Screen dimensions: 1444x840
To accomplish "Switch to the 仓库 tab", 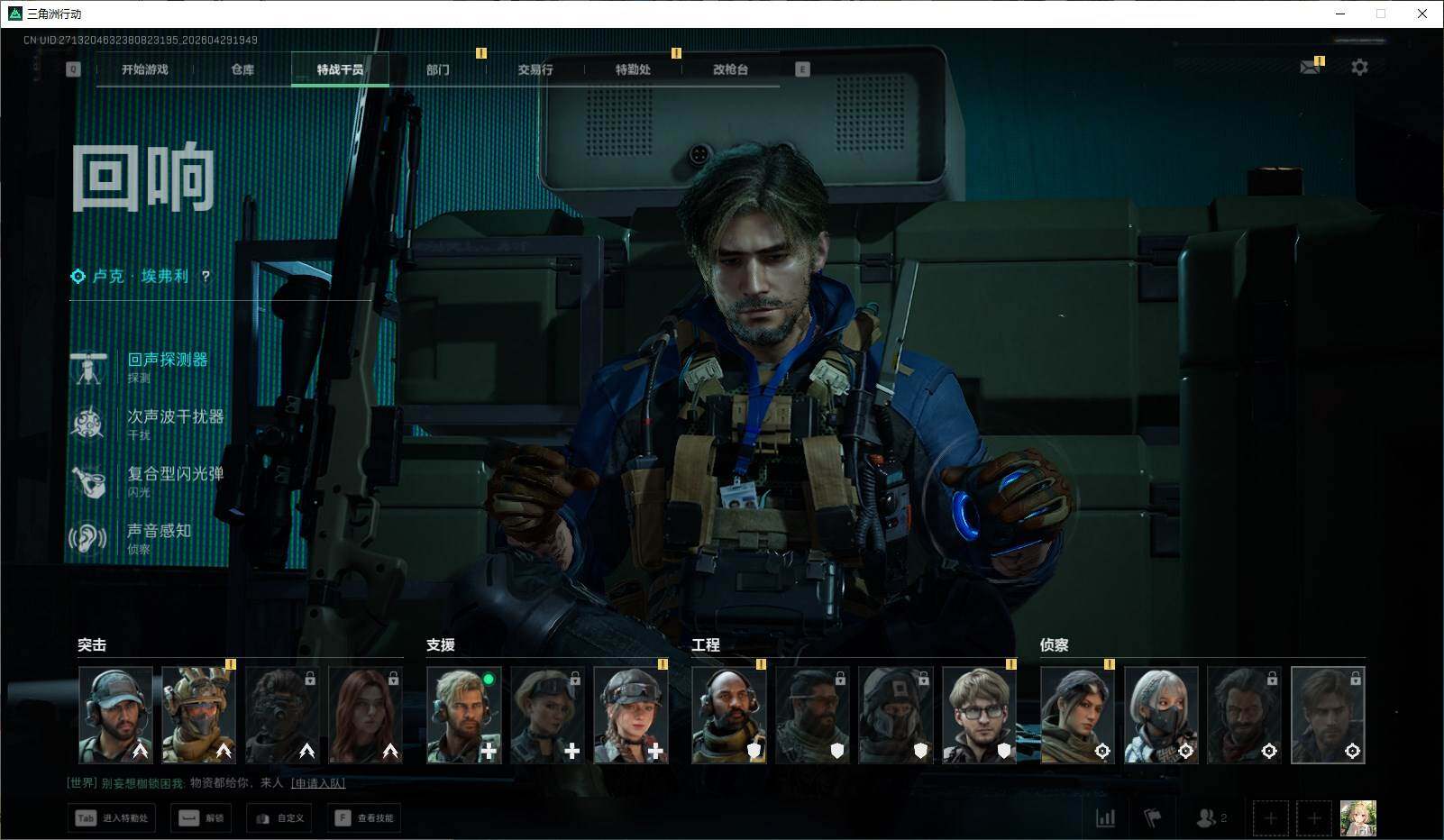I will (x=242, y=69).
